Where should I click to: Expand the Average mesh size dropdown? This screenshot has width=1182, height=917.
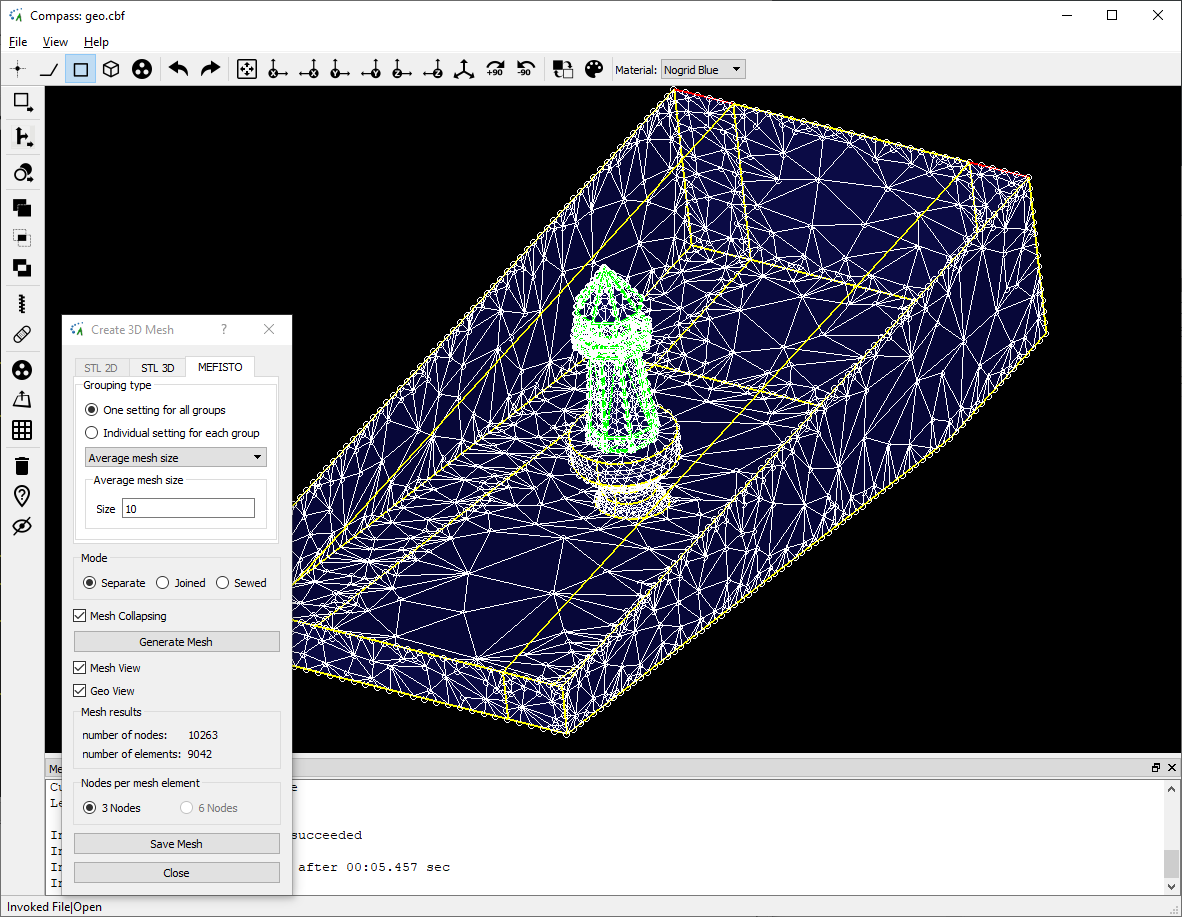(x=176, y=458)
